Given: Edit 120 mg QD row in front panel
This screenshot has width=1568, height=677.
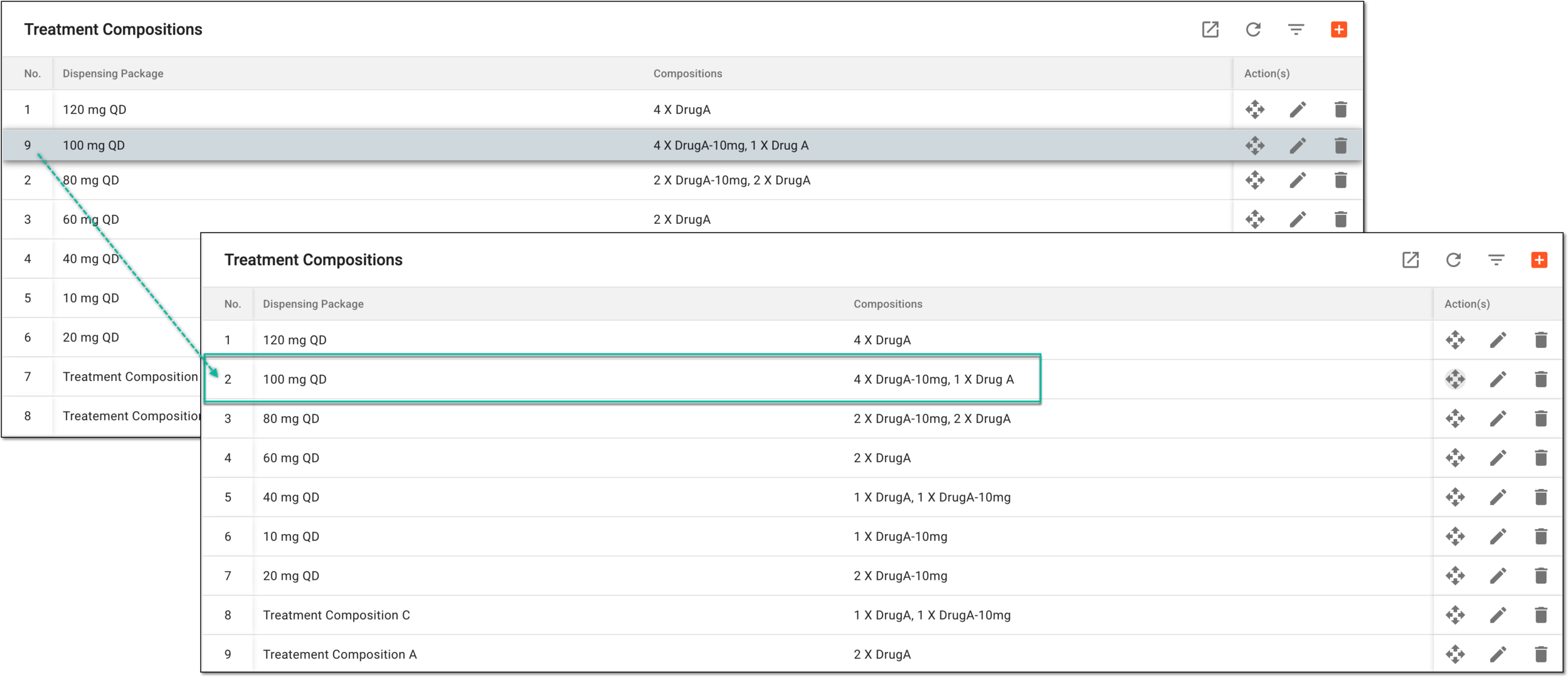Looking at the screenshot, I should pos(1498,340).
